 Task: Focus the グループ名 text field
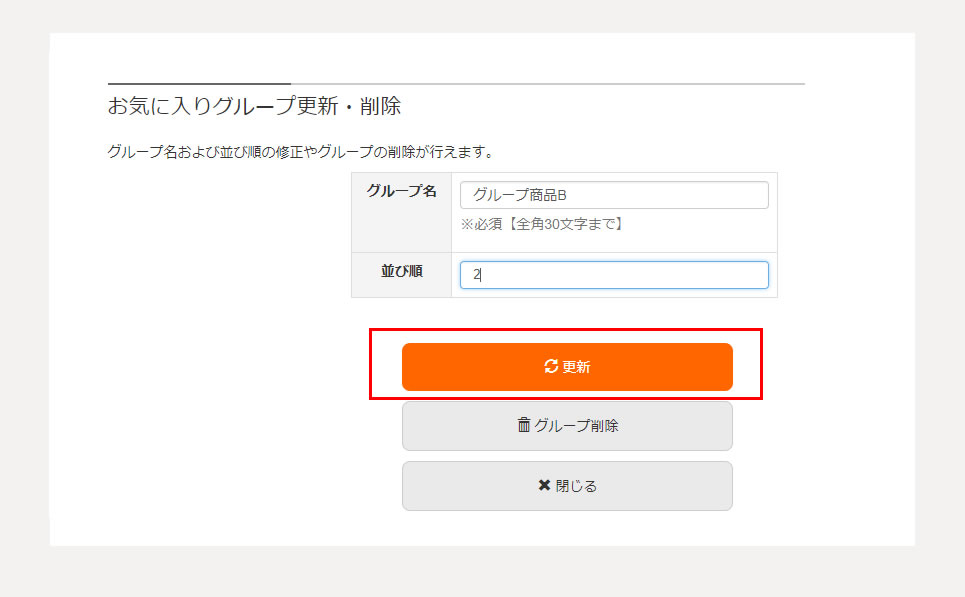pyautogui.click(x=614, y=195)
